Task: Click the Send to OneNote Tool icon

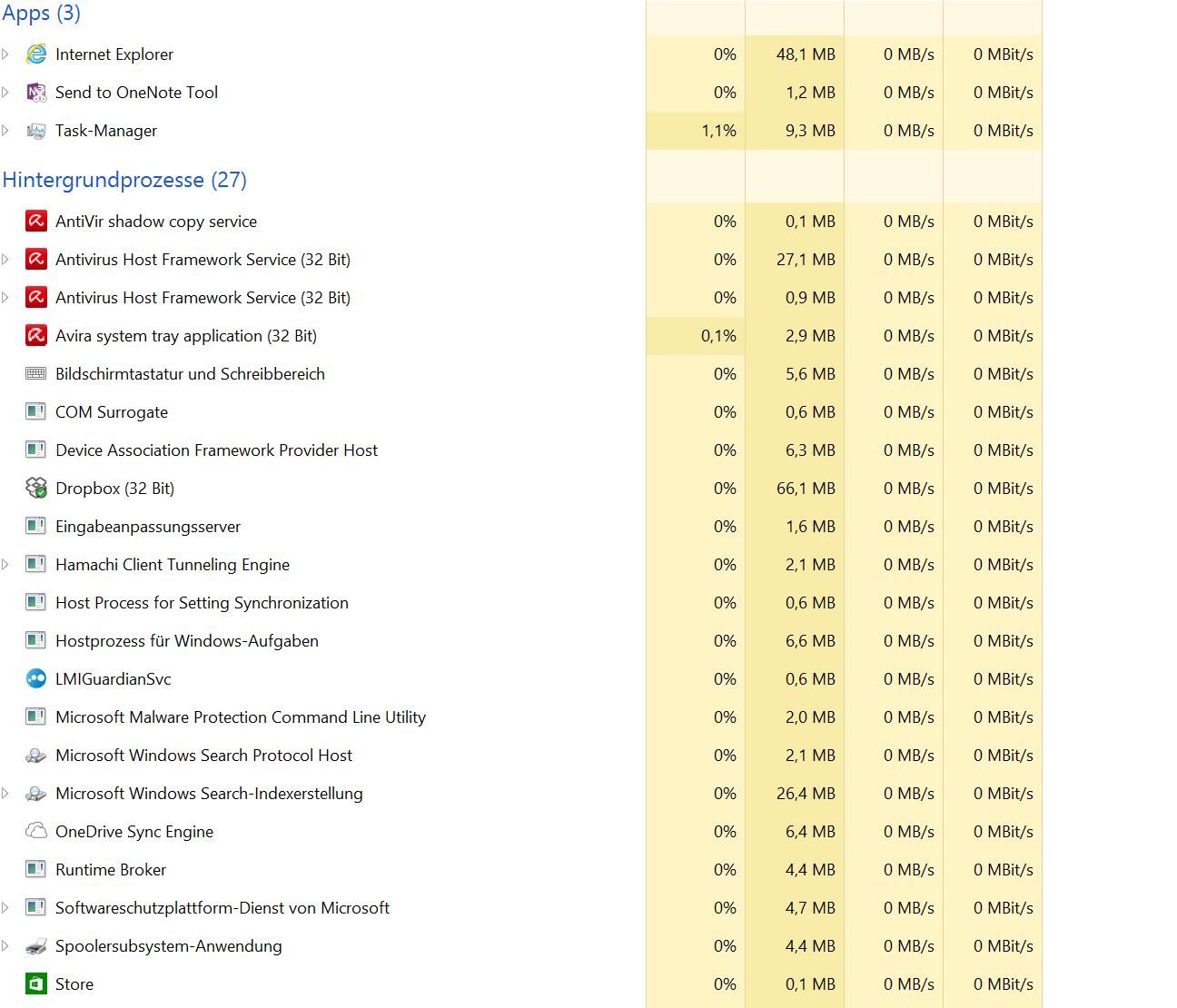Action: [x=36, y=93]
